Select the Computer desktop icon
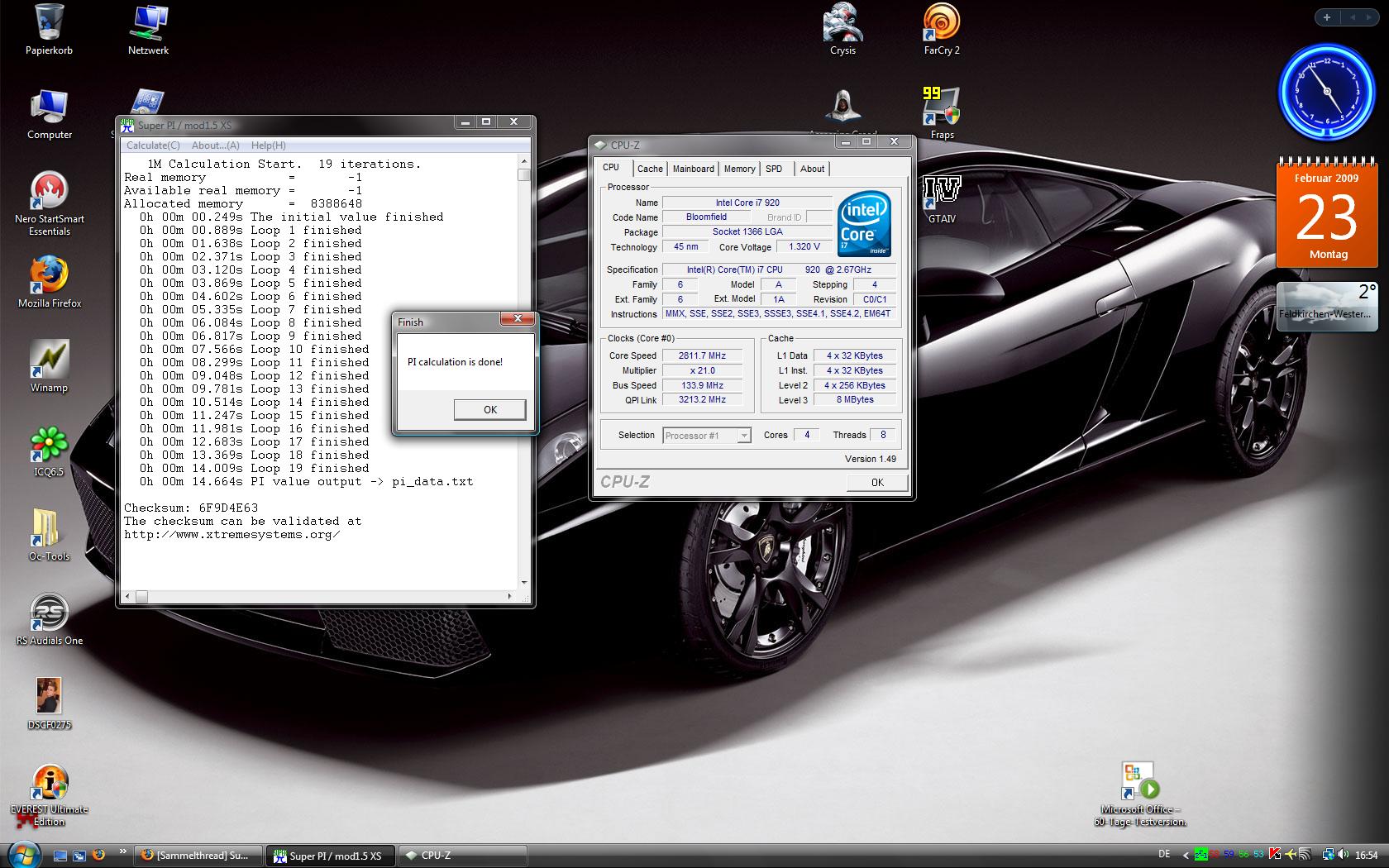The image size is (1389, 868). [x=49, y=114]
